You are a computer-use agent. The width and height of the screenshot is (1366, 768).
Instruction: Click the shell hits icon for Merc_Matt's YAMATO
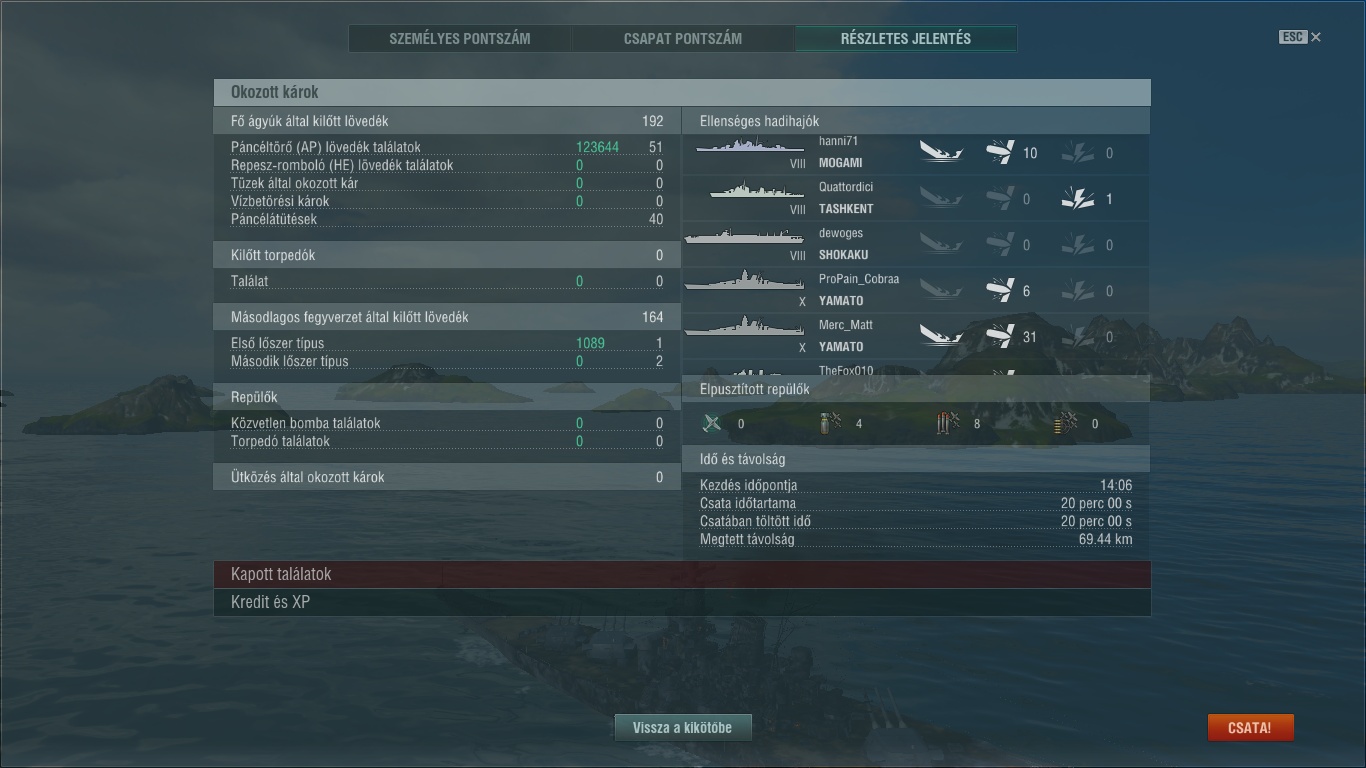[1000, 337]
